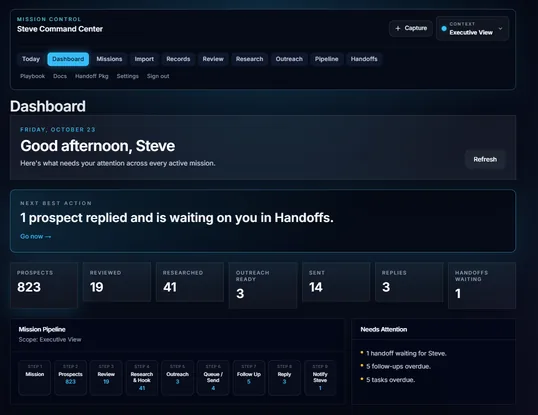The height and width of the screenshot is (415, 538).
Task: Click 'Scope: Executive View' text
Action: [x=50, y=340]
